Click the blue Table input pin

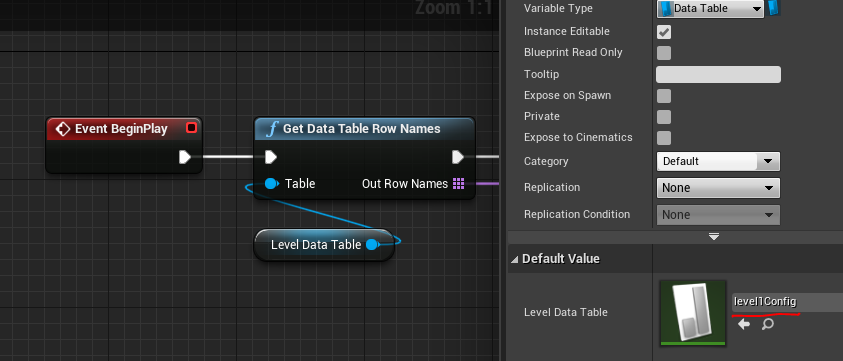click(x=272, y=184)
